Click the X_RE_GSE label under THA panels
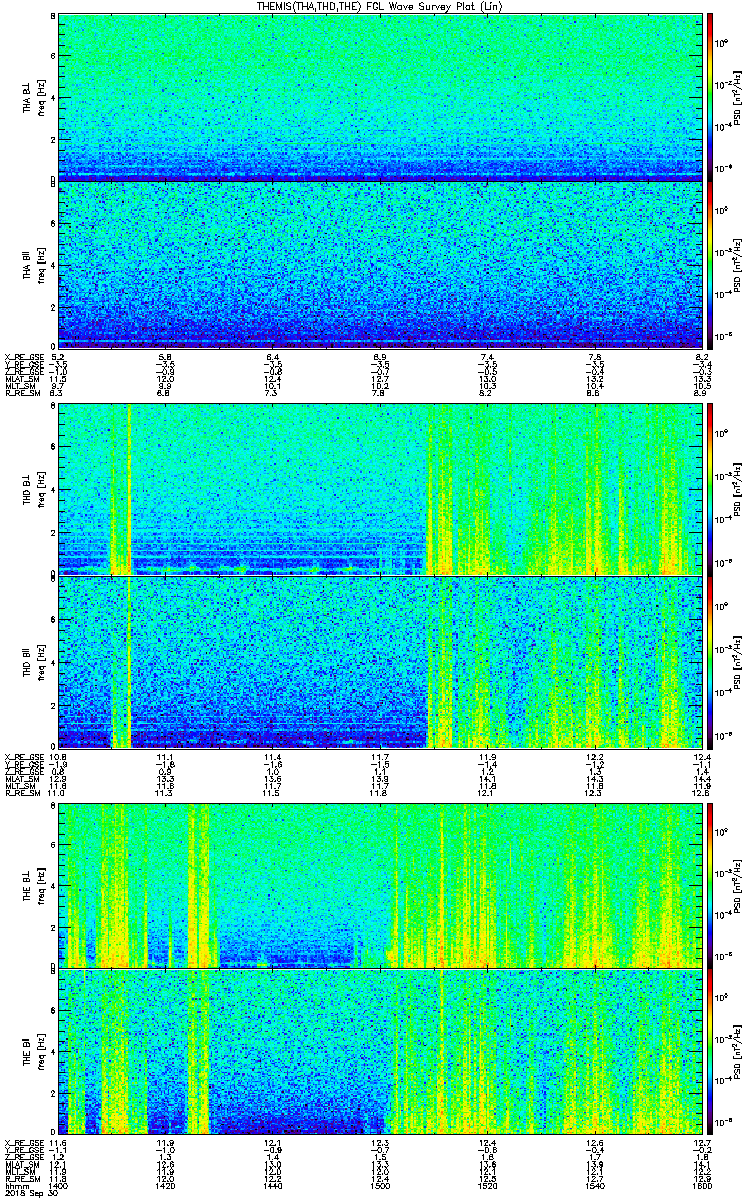750x1200 pixels. (x=23, y=357)
